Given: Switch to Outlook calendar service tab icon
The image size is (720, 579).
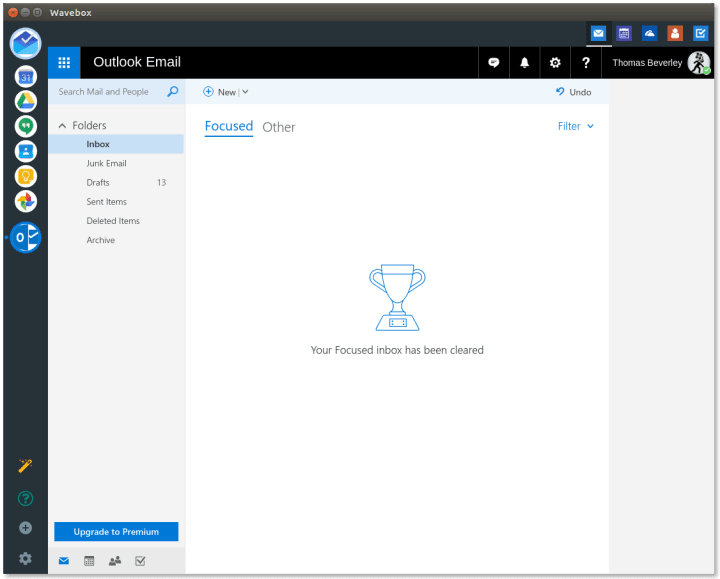Looking at the screenshot, I should pos(624,33).
